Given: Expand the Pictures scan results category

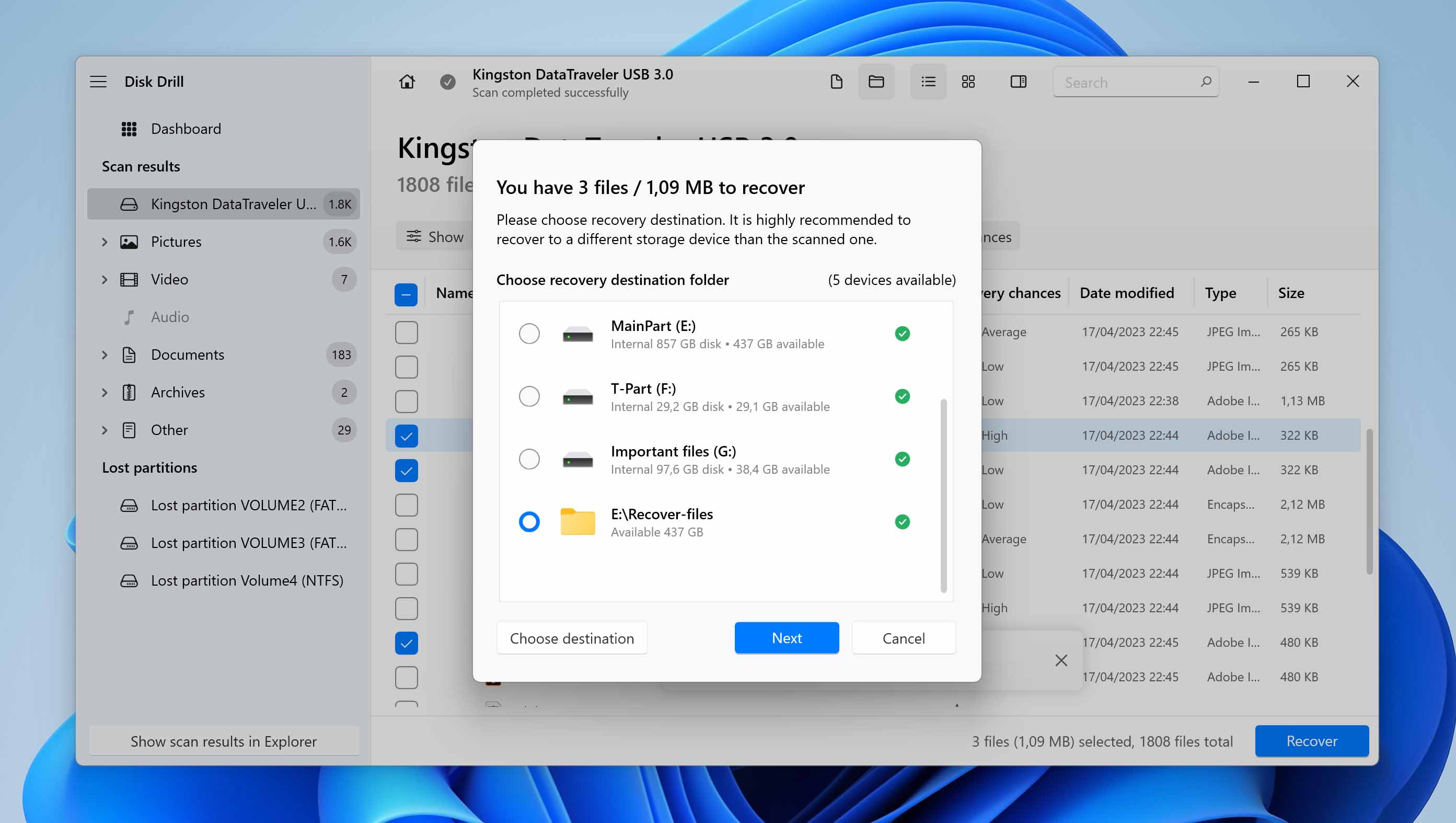Looking at the screenshot, I should pyautogui.click(x=105, y=241).
